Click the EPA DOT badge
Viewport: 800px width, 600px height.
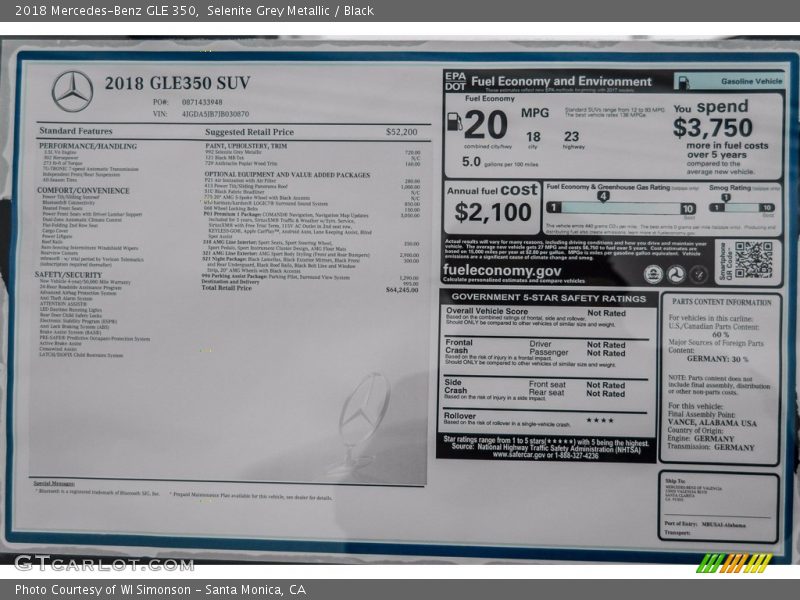pyautogui.click(x=455, y=81)
